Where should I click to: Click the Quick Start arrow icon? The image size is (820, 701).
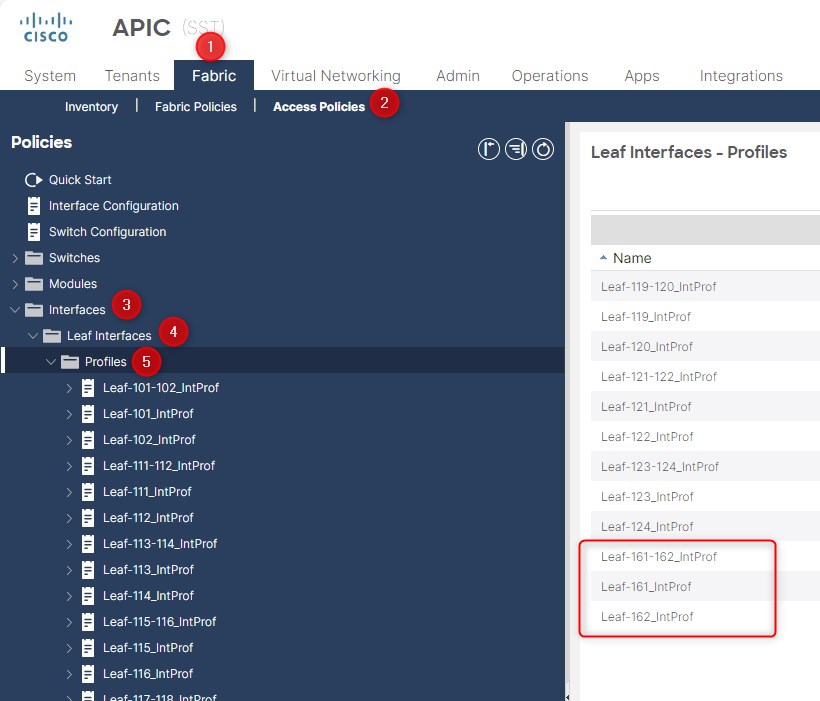point(33,180)
